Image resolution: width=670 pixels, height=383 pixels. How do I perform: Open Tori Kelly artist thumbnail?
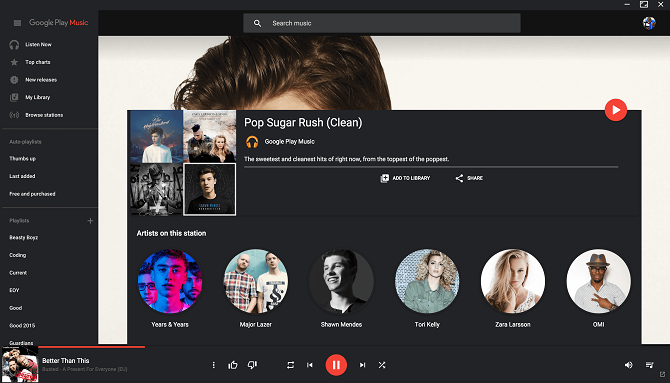[x=427, y=281]
